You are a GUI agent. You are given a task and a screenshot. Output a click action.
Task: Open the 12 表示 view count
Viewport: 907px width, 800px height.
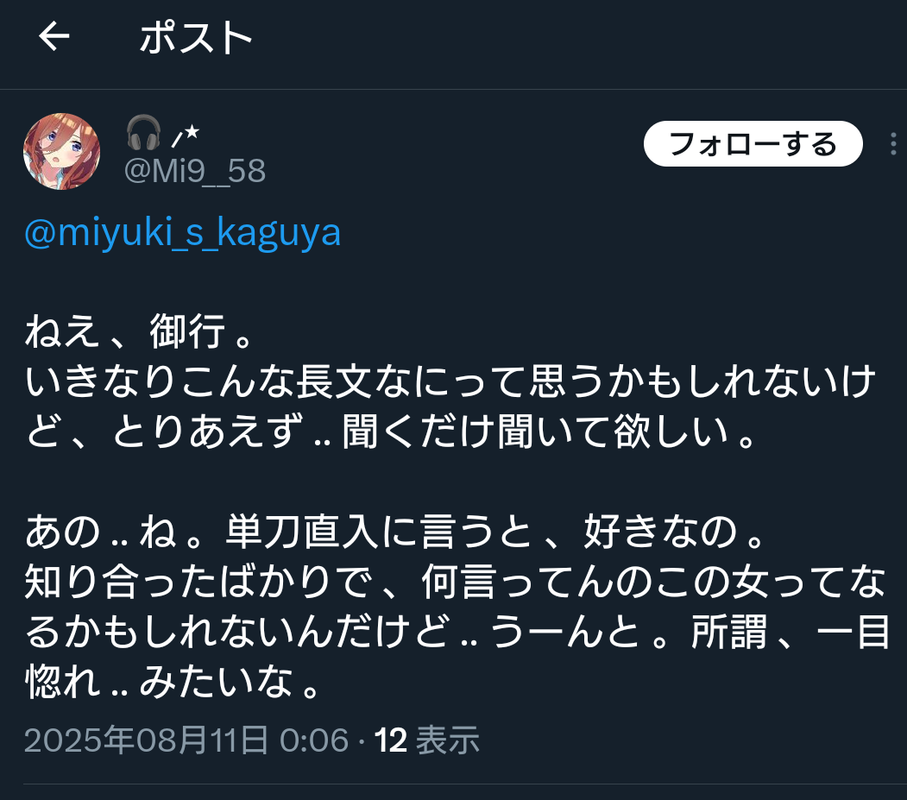pyautogui.click(x=427, y=740)
